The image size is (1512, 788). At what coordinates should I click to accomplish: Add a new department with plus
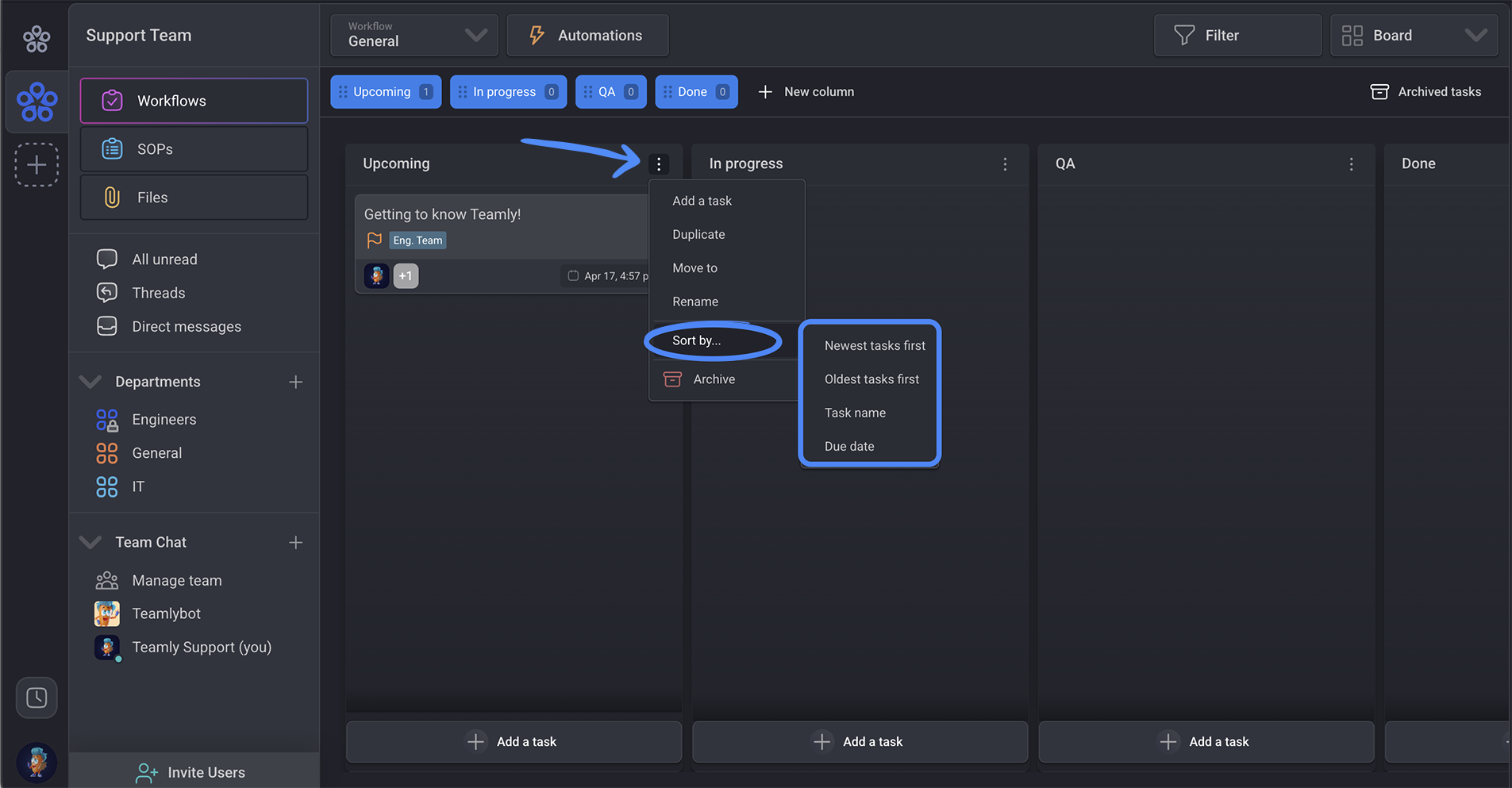click(x=296, y=382)
